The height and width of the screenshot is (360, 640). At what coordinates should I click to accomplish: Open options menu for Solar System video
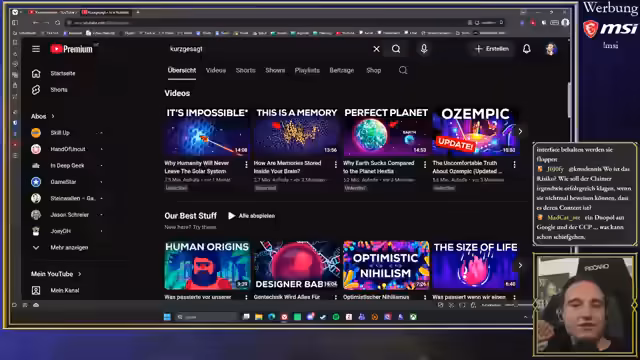click(x=246, y=164)
